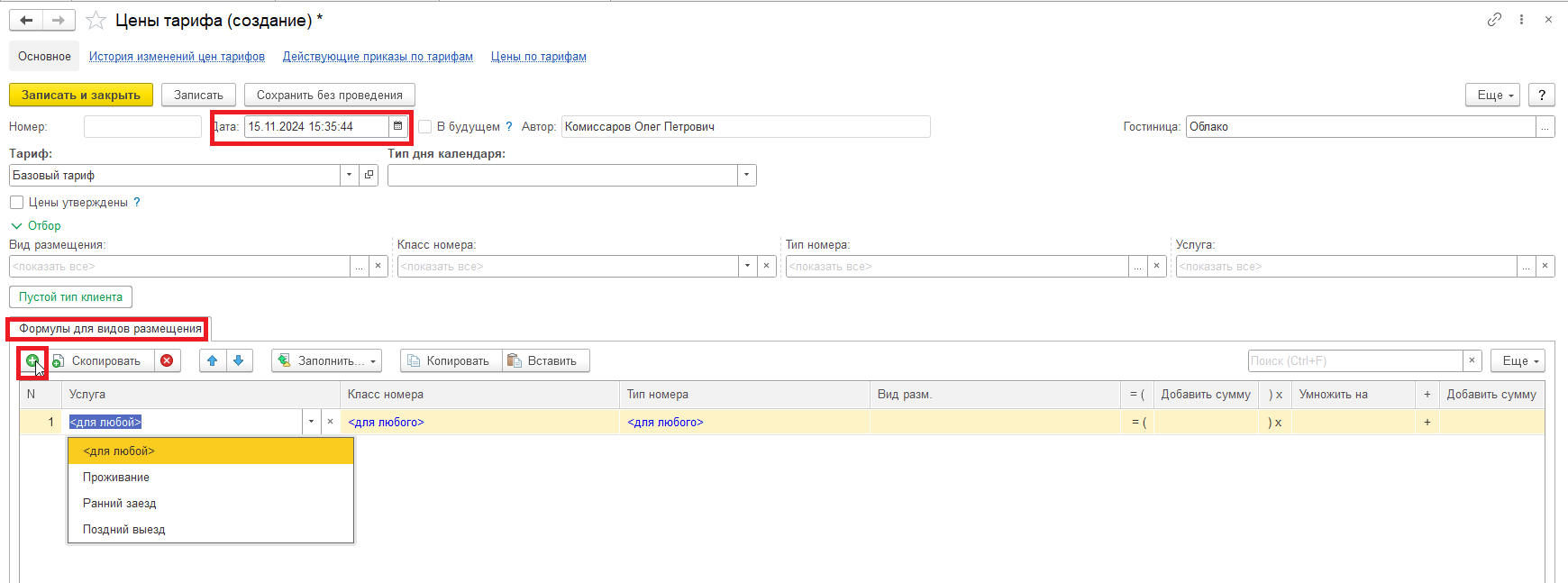Screen dimensions: 1568x583
Task: Open Цены по тарифам link
Action: point(539,57)
